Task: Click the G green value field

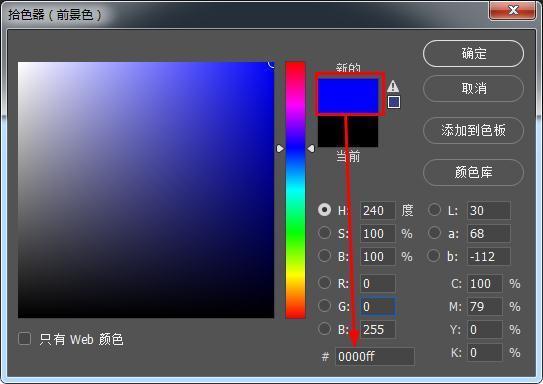Action: 378,306
